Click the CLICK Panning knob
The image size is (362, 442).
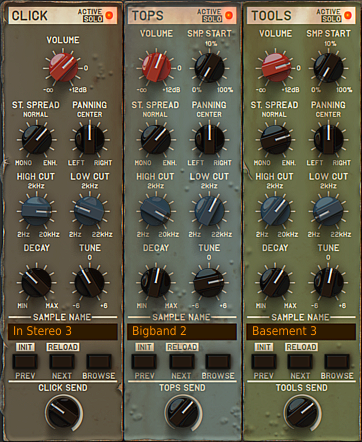89,139
